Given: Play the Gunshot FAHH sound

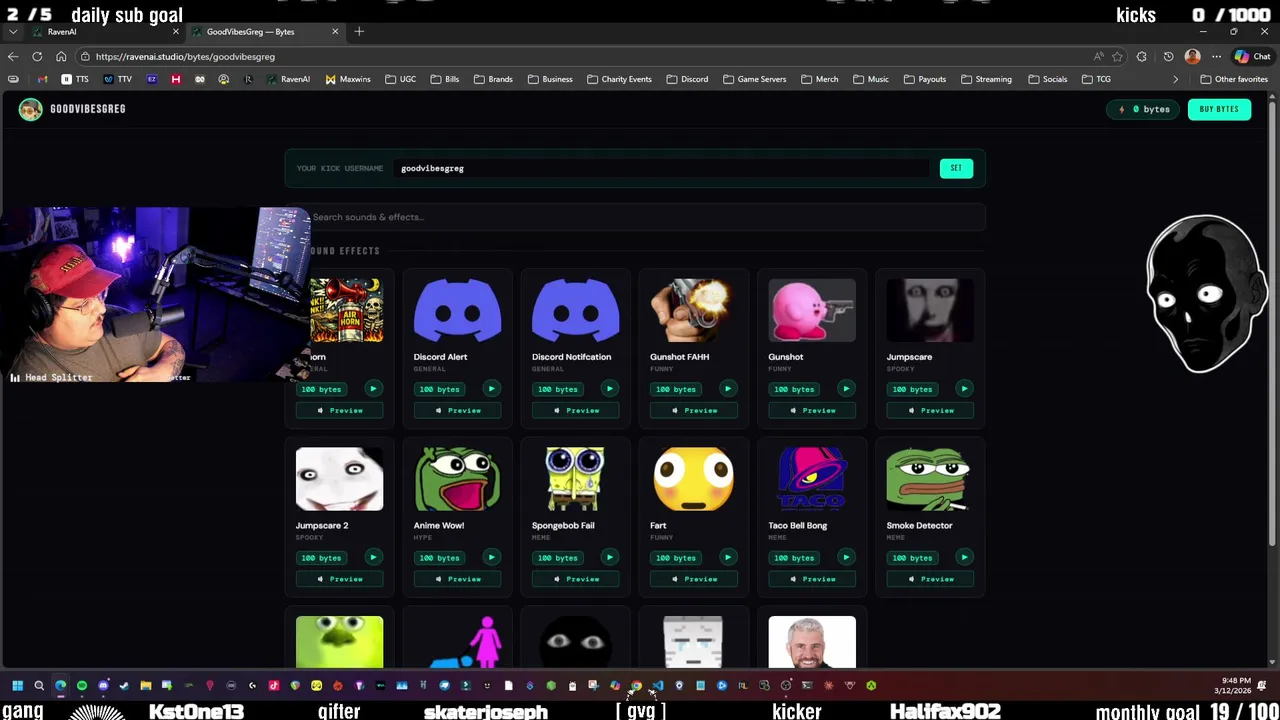Looking at the screenshot, I should 727,389.
